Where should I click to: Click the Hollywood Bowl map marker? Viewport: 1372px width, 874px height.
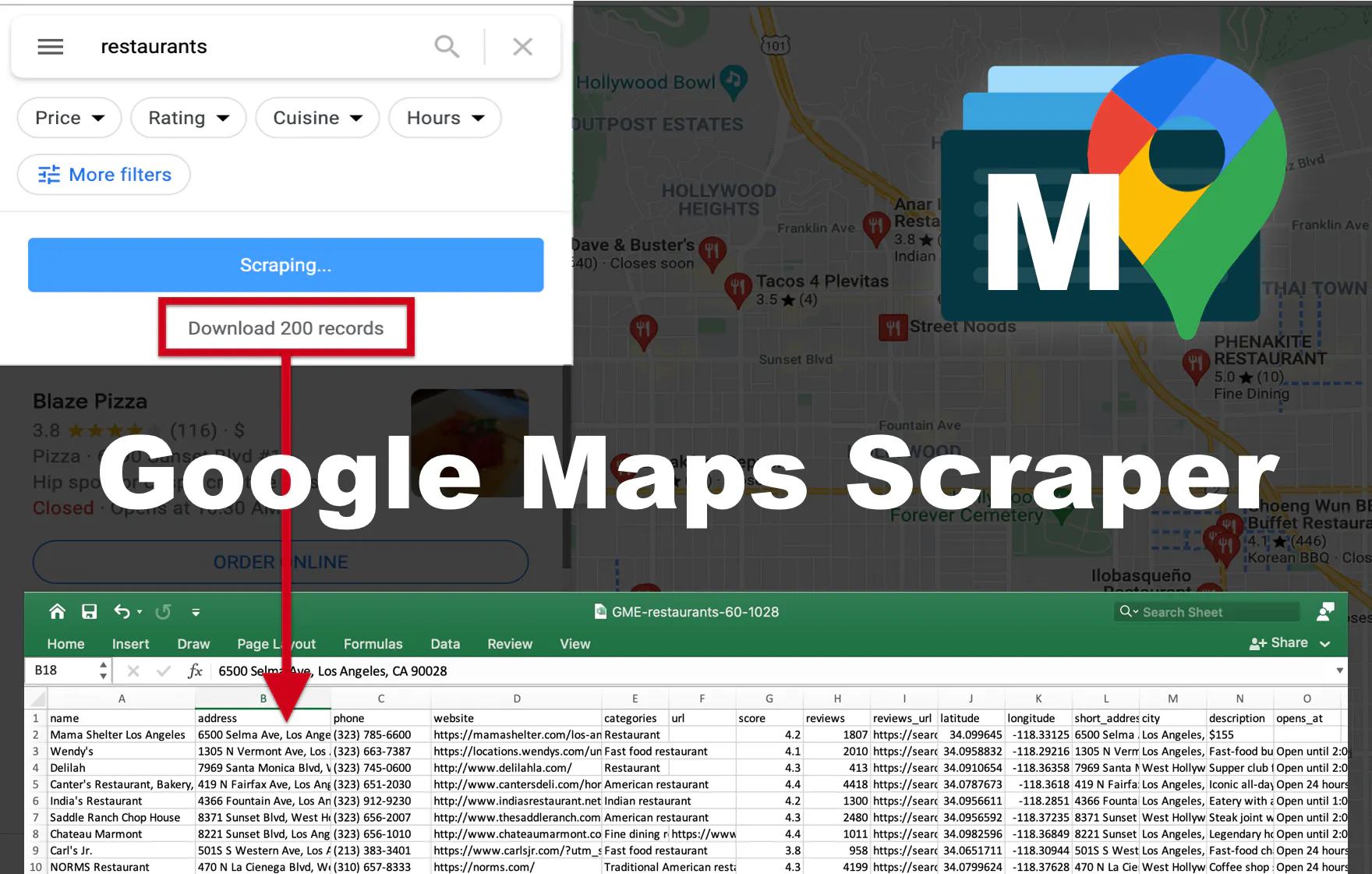click(x=734, y=81)
